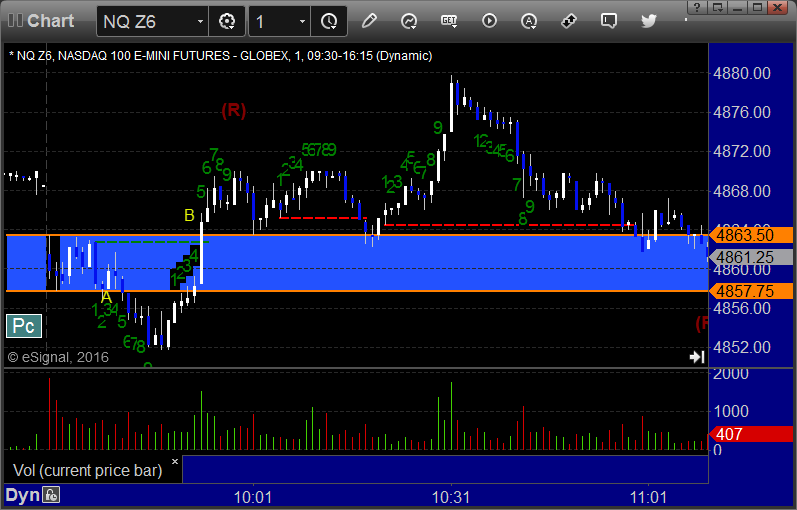The image size is (797, 510).
Task: Click the red (R) label on chart
Action: (233, 110)
